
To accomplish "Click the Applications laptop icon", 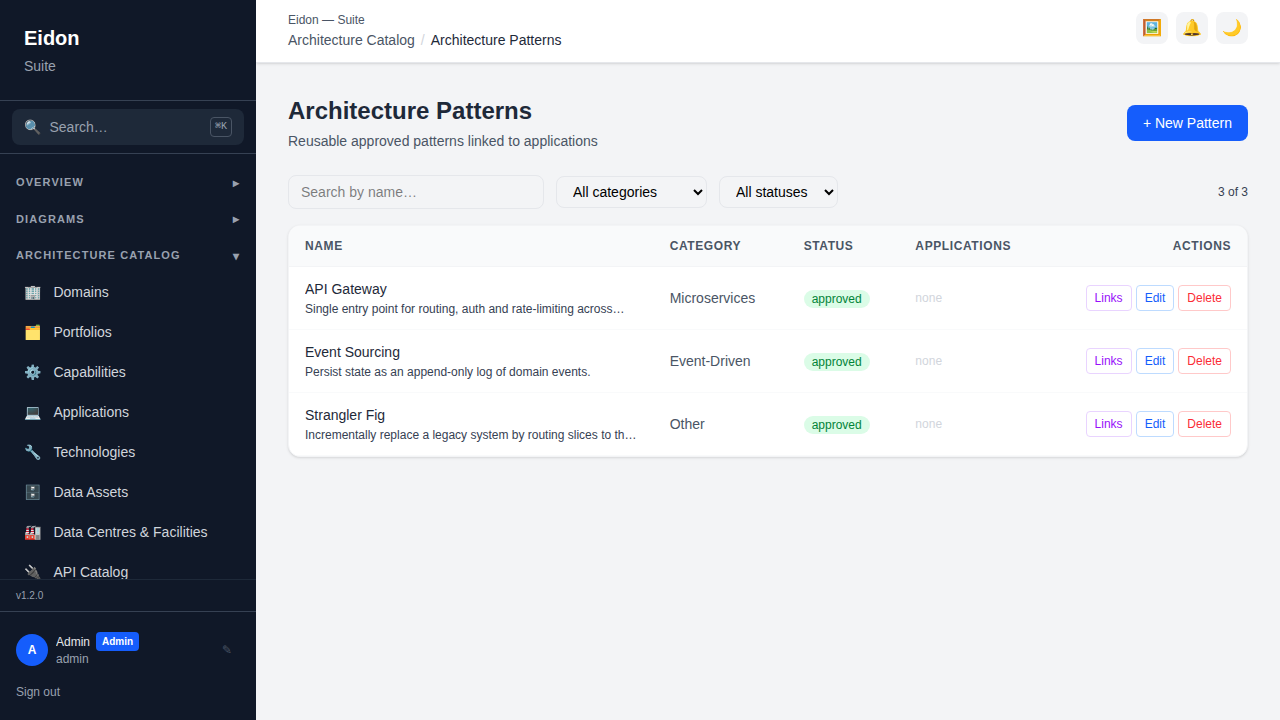I will click(33, 412).
